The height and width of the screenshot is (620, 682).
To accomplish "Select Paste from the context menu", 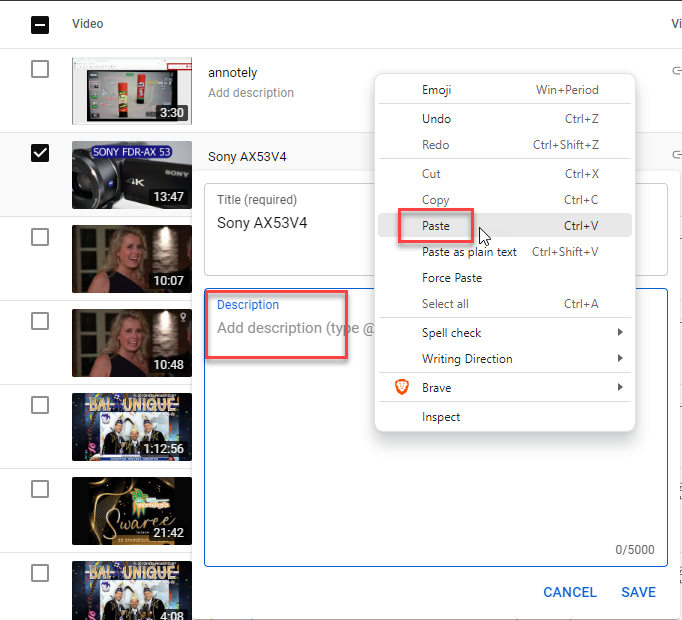I will [505, 225].
